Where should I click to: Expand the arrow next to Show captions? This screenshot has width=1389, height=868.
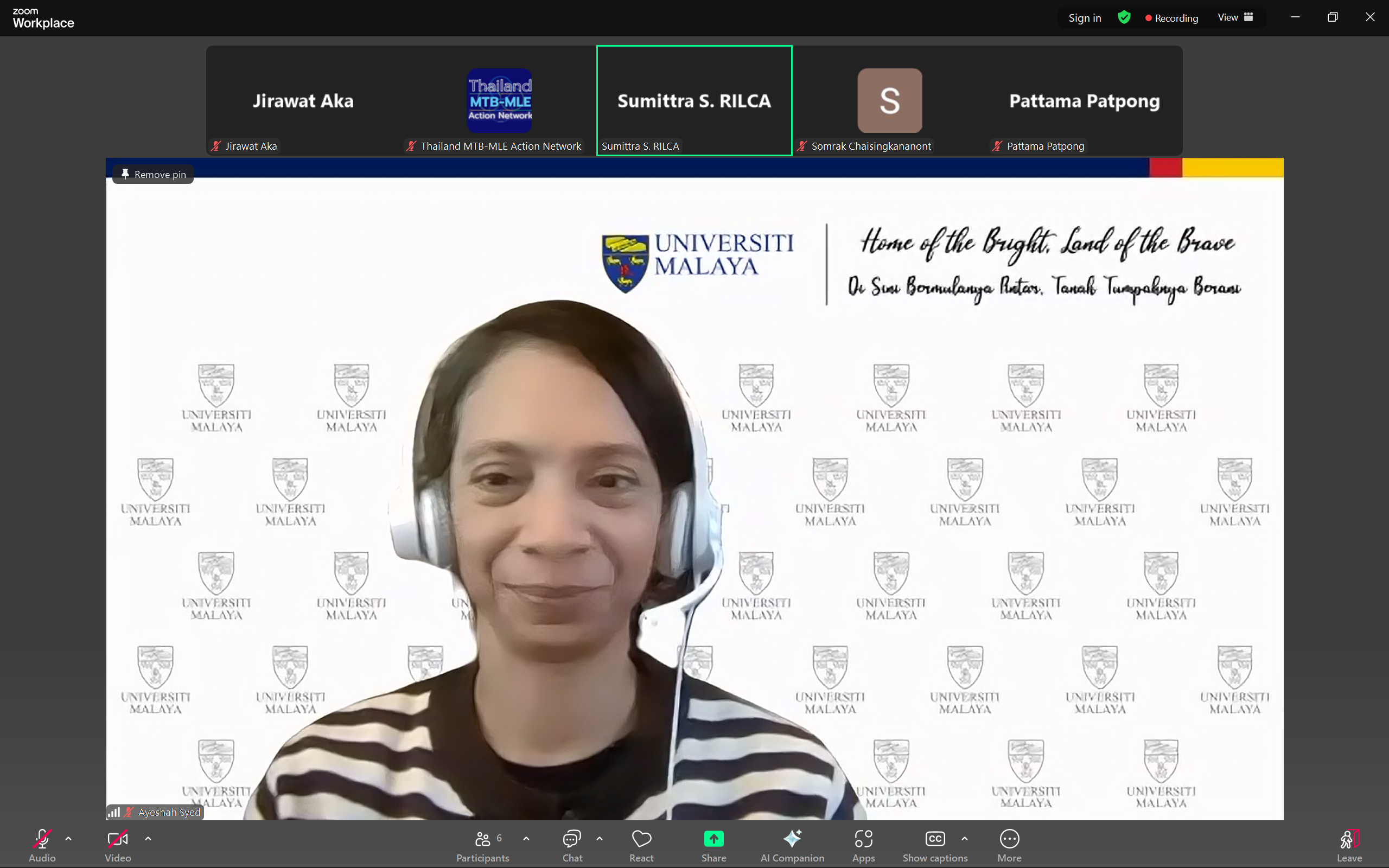pos(965,839)
